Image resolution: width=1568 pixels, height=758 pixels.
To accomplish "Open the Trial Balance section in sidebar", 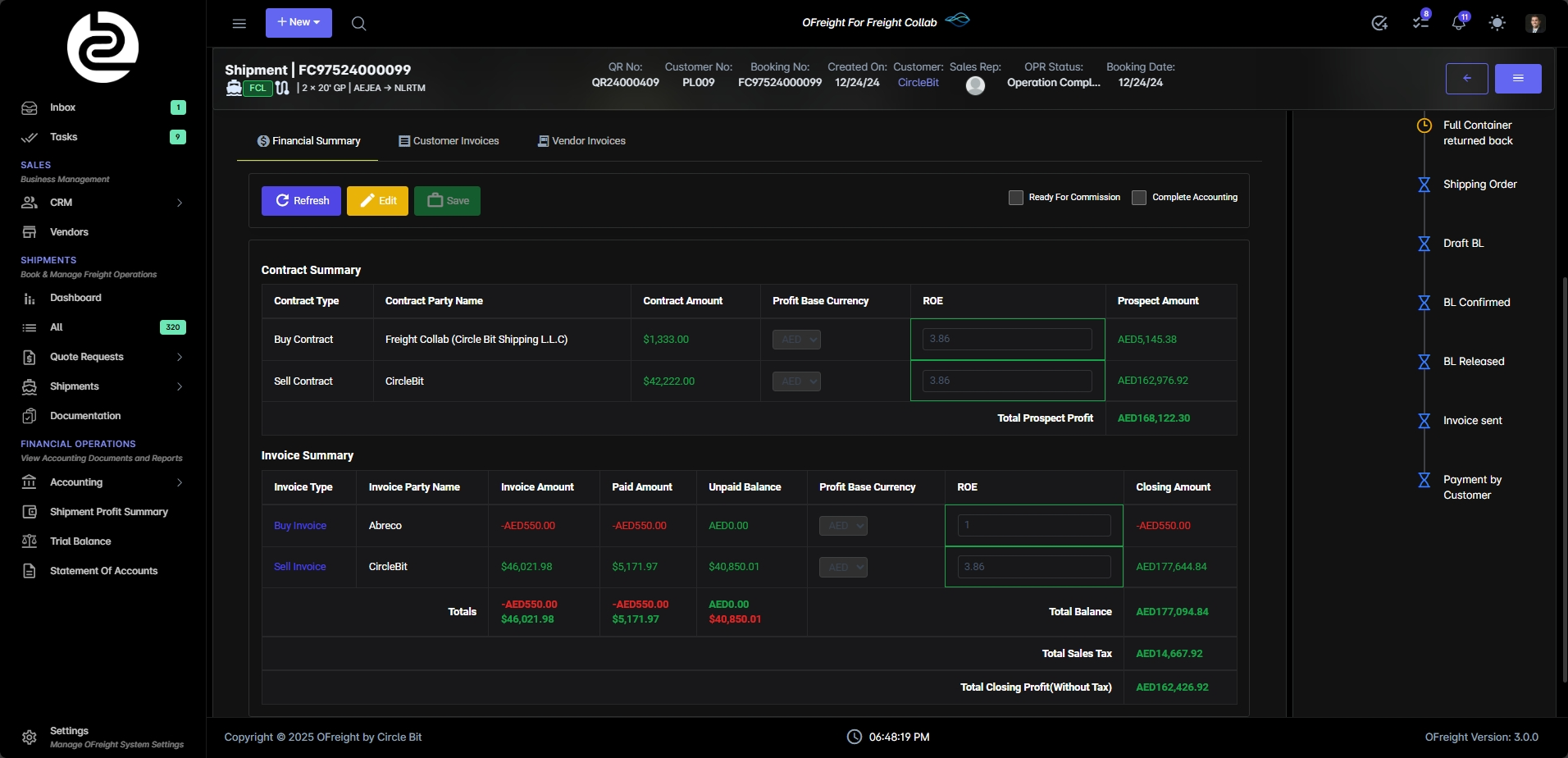I will click(x=80, y=541).
